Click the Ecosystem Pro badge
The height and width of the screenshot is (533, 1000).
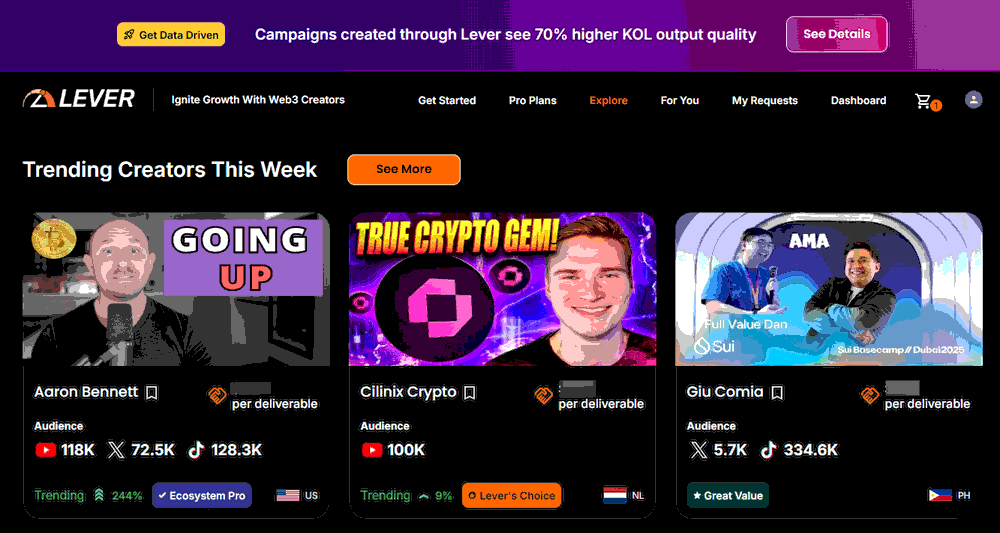click(202, 495)
